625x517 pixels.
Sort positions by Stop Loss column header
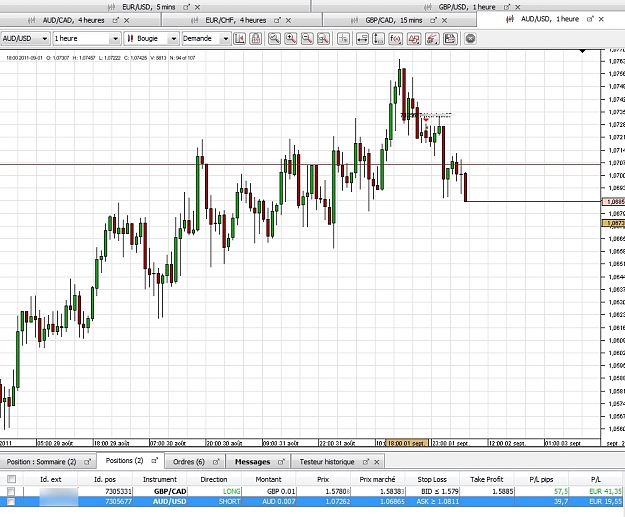pos(432,479)
